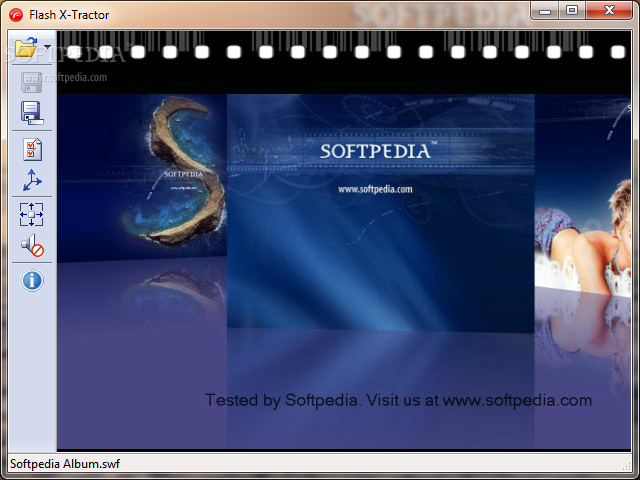Screen dimensions: 640x480
Task: Close the Flash X-Tractor window
Action: [x=609, y=11]
